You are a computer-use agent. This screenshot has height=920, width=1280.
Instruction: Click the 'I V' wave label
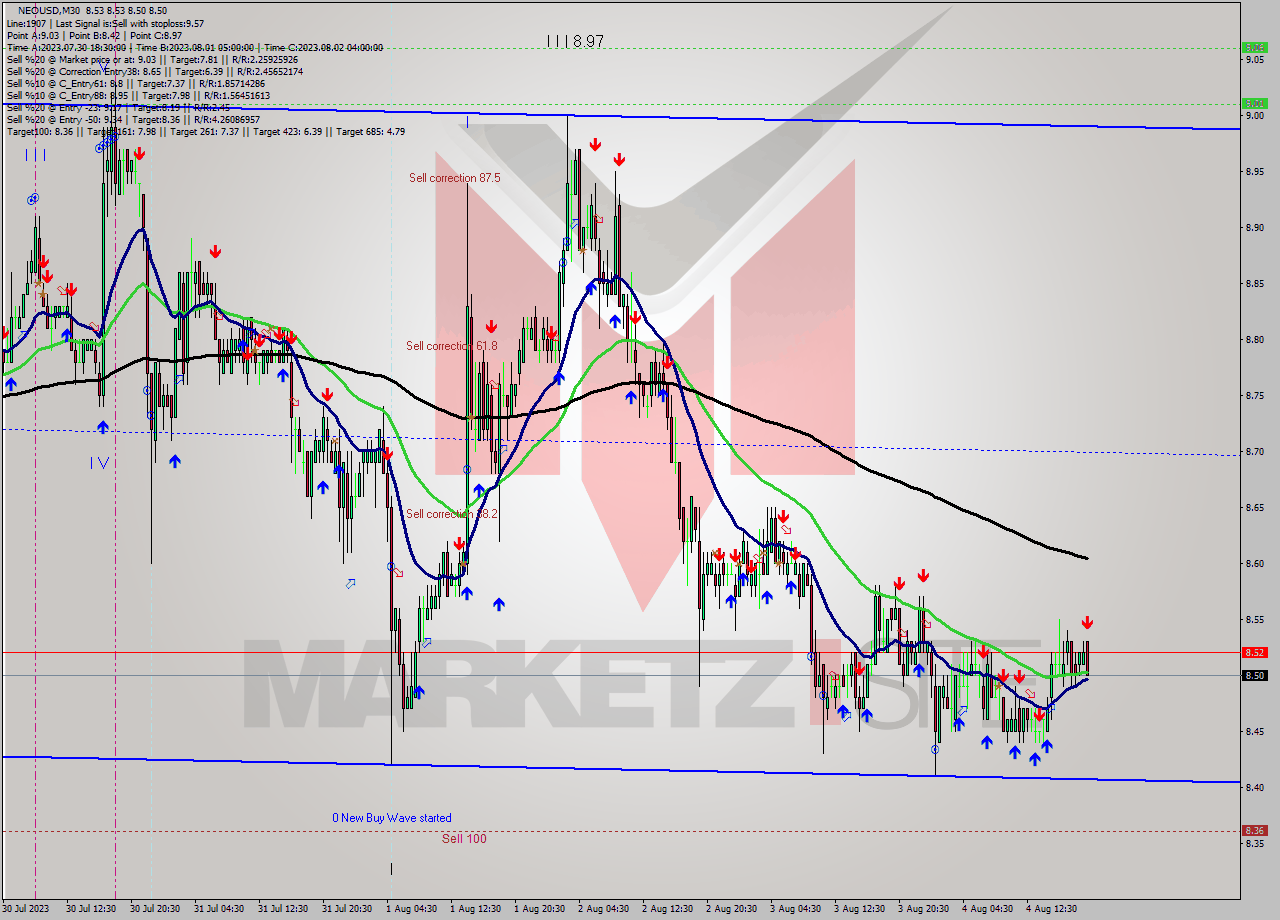coord(99,462)
